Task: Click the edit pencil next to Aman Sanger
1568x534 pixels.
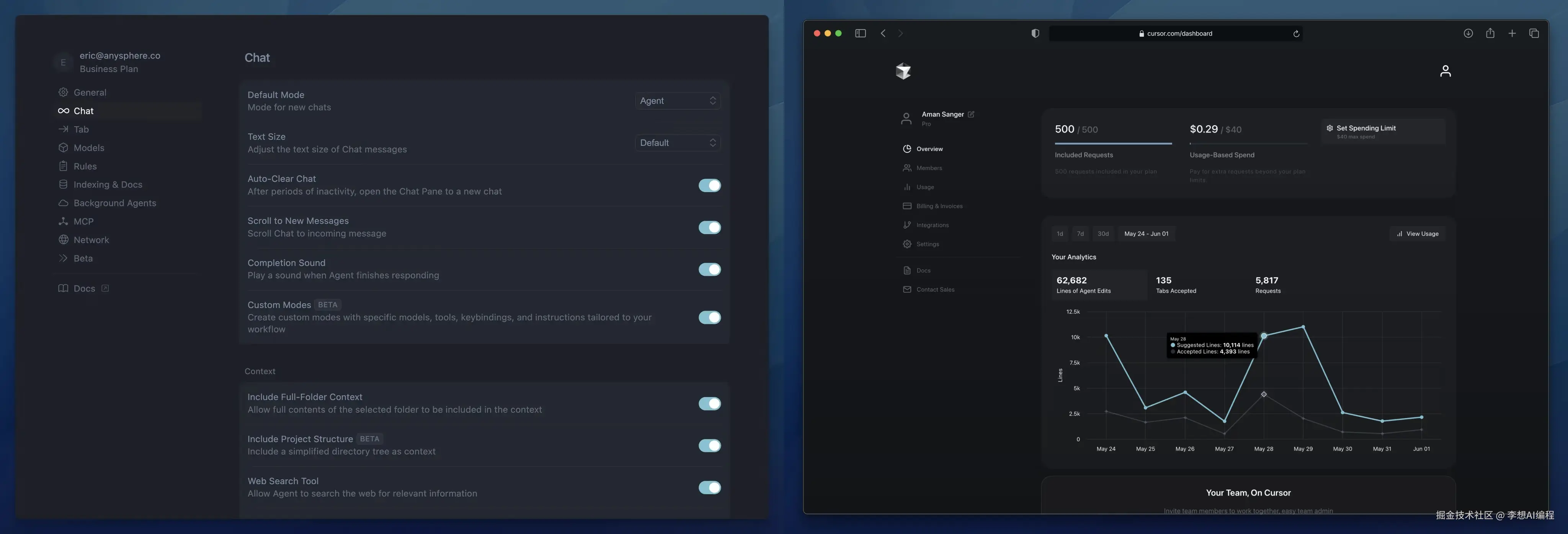Action: 971,115
